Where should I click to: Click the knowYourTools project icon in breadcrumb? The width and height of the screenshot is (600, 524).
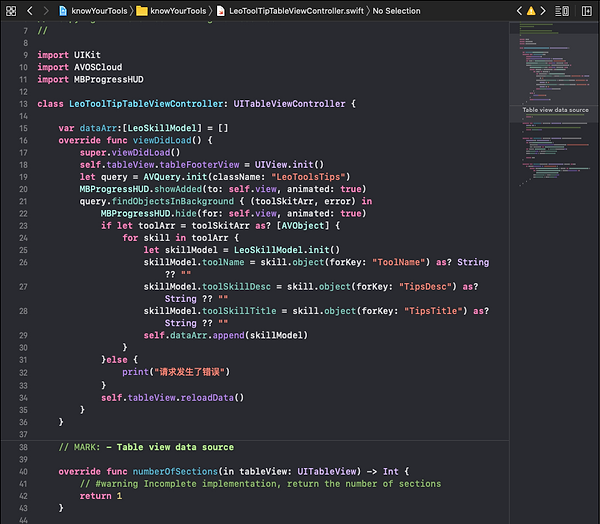coord(63,11)
